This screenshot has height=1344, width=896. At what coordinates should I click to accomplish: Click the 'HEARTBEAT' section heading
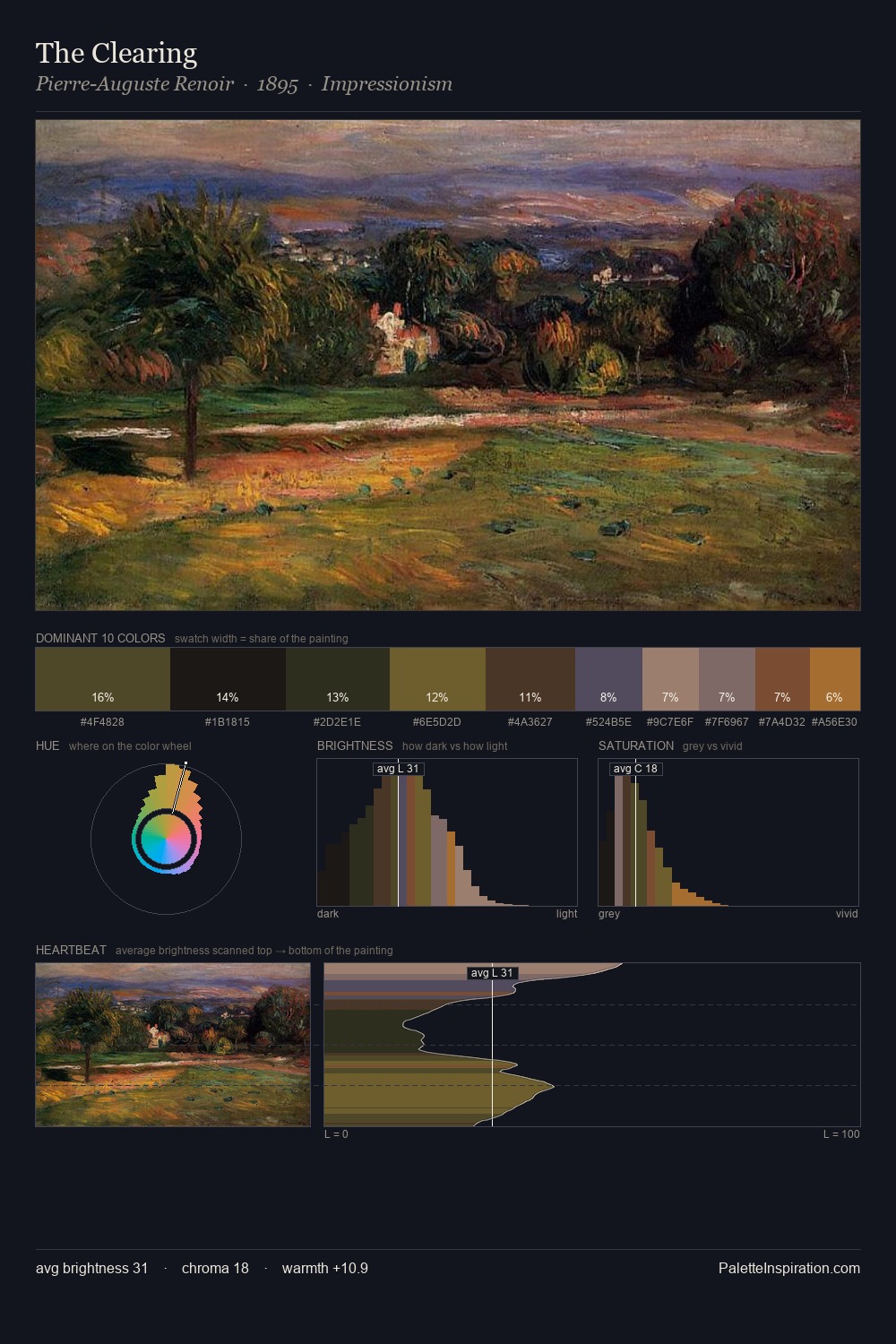[x=71, y=950]
